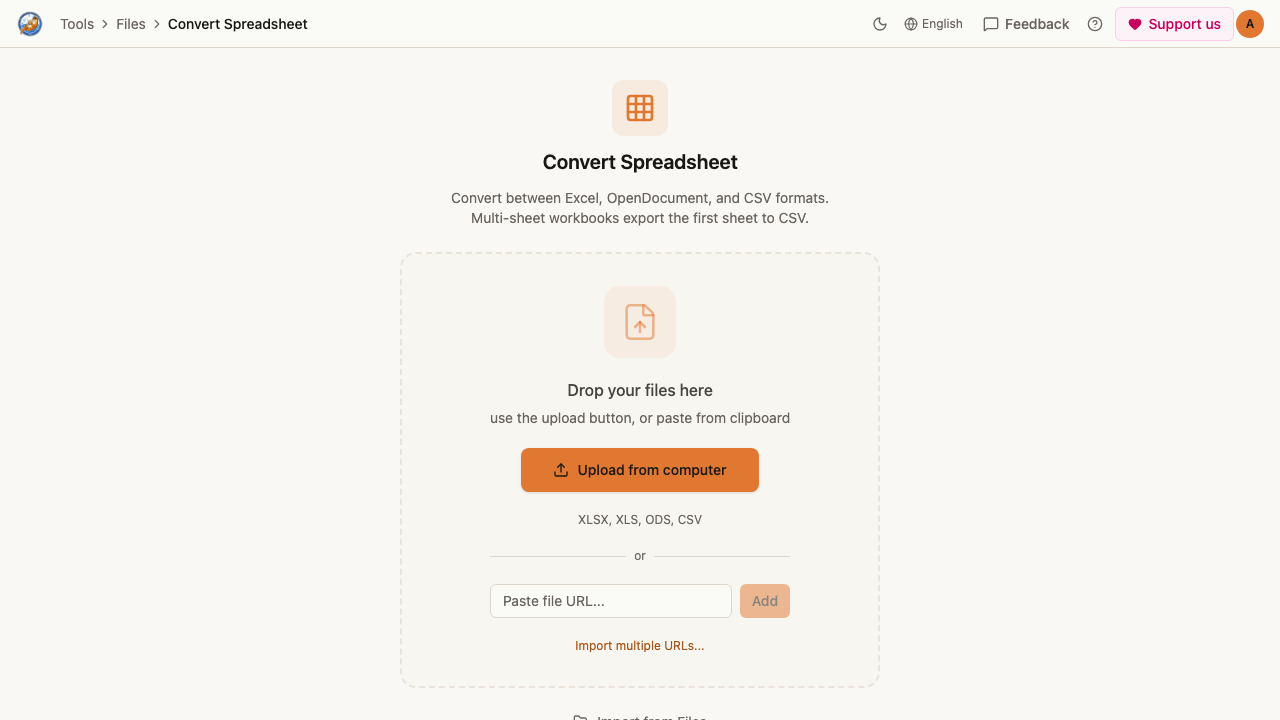Open the user avatar menu
This screenshot has height=720, width=1280.
(x=1250, y=24)
